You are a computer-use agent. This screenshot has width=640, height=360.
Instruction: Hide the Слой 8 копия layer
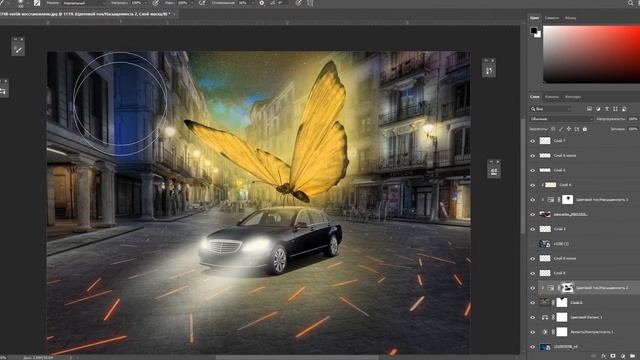coord(532,258)
